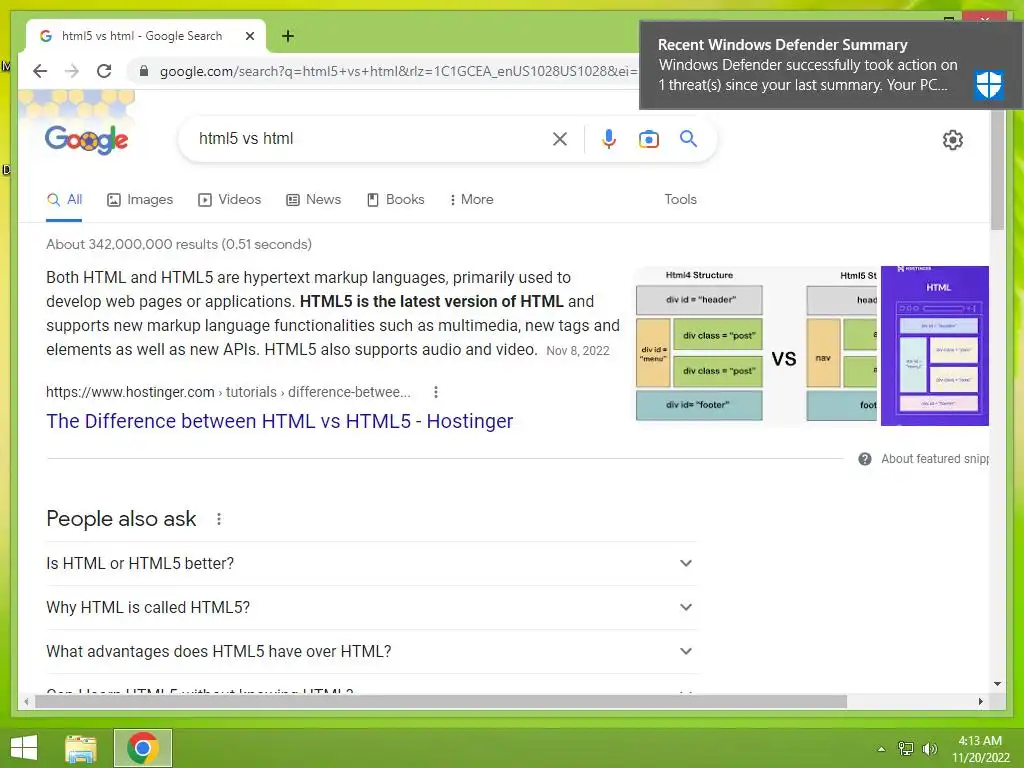
Task: Open the More search options menu
Action: [x=471, y=200]
